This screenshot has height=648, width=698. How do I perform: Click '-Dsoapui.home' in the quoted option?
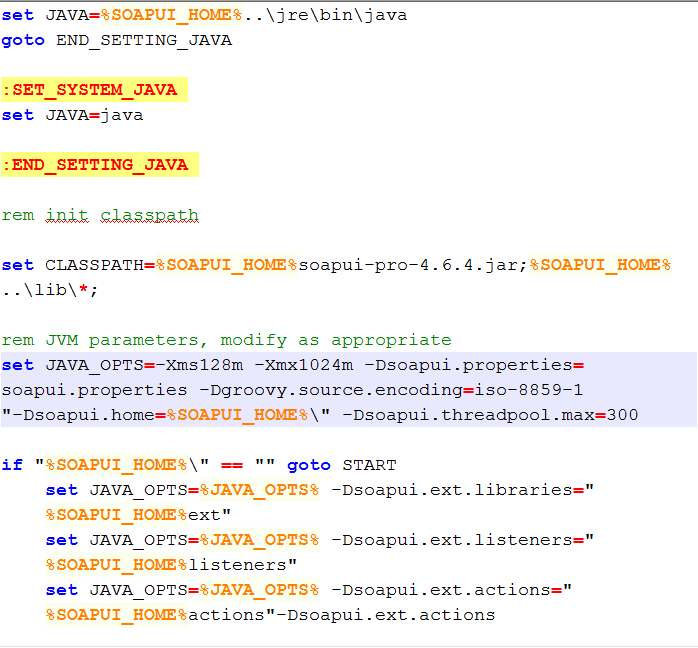click(x=83, y=415)
